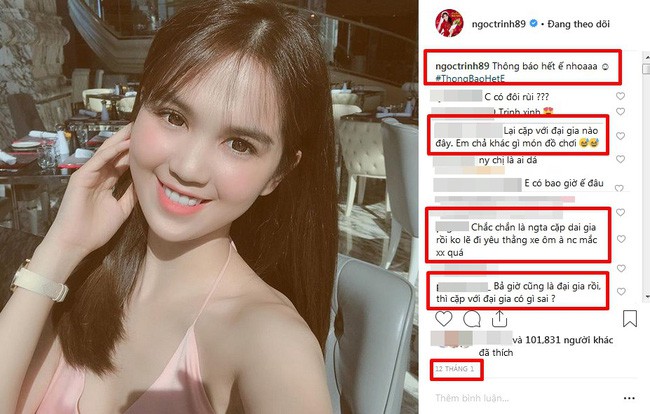Click the 'Đang theo dõi' following button
Screen dimensions: 650x414
pos(578,24)
